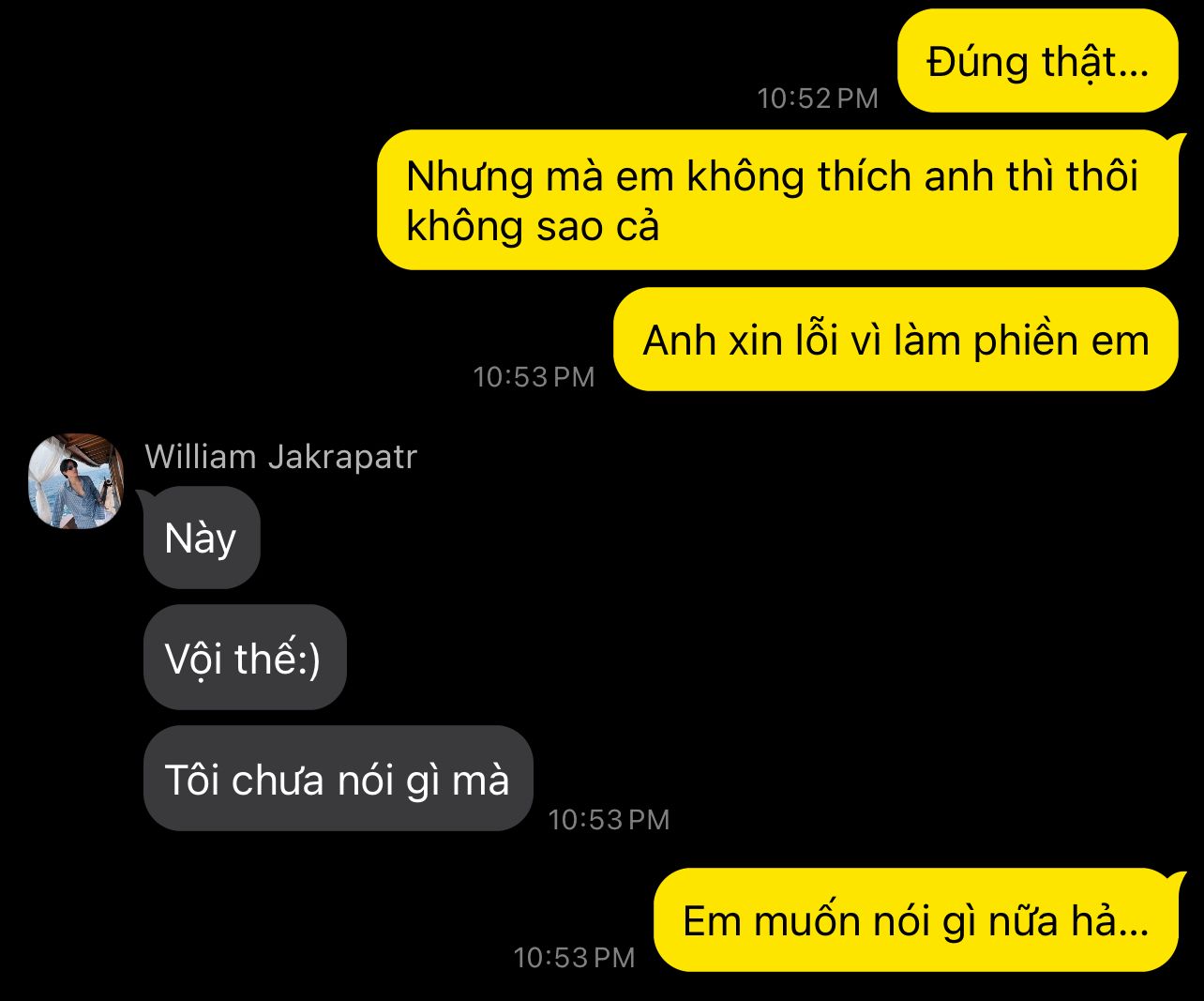
Task: Select the 'Đúng thật...' yellow message bubble
Action: point(1038,61)
